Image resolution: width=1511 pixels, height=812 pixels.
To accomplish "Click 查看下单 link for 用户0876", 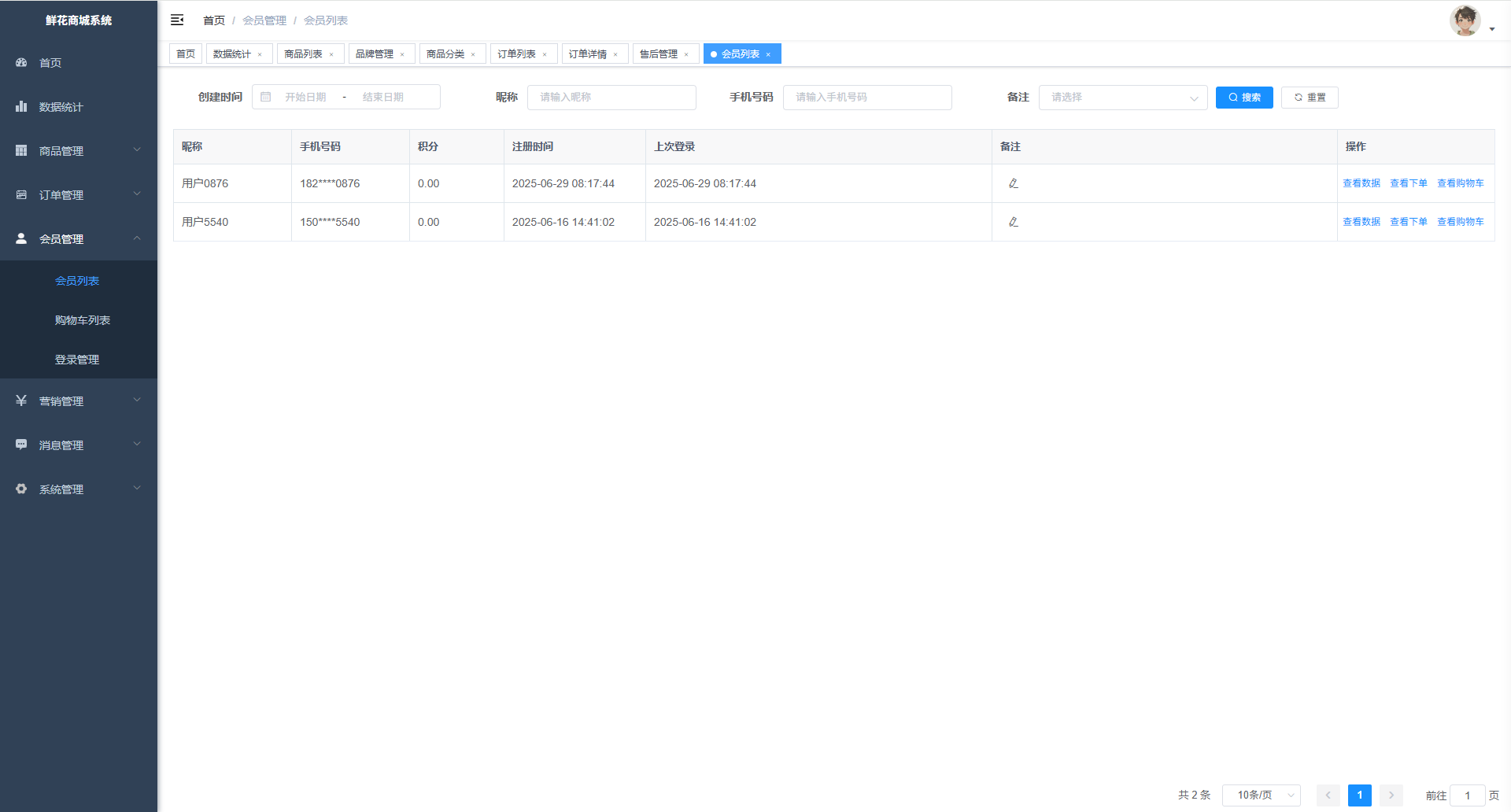I will click(x=1408, y=183).
